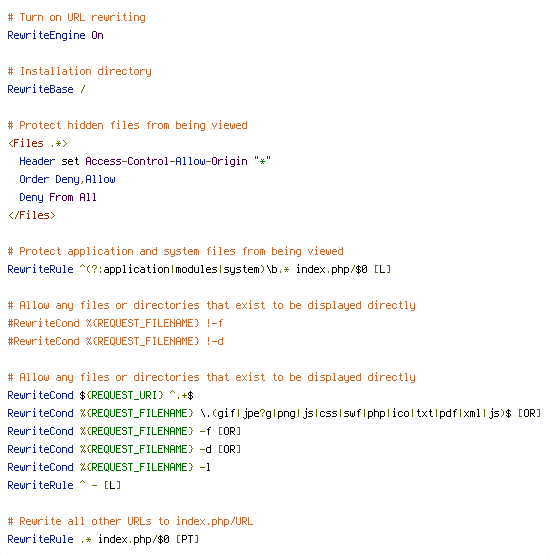The image size is (550, 556).
Task: Click the 'Deny From All' line
Action: pos(58,197)
